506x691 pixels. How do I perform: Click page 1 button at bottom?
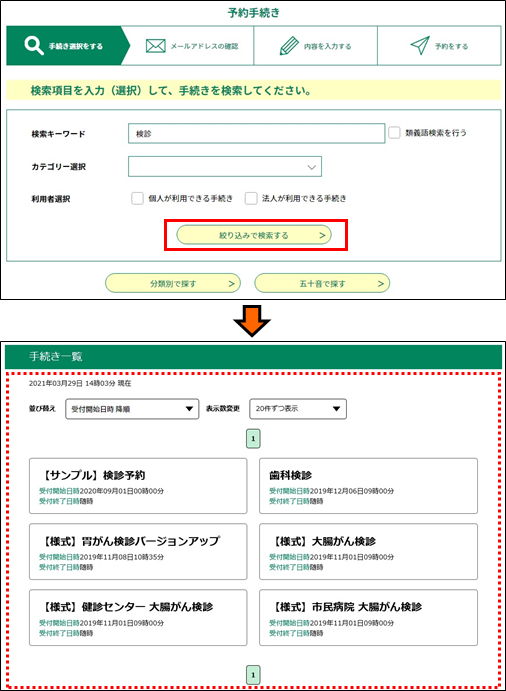253,674
